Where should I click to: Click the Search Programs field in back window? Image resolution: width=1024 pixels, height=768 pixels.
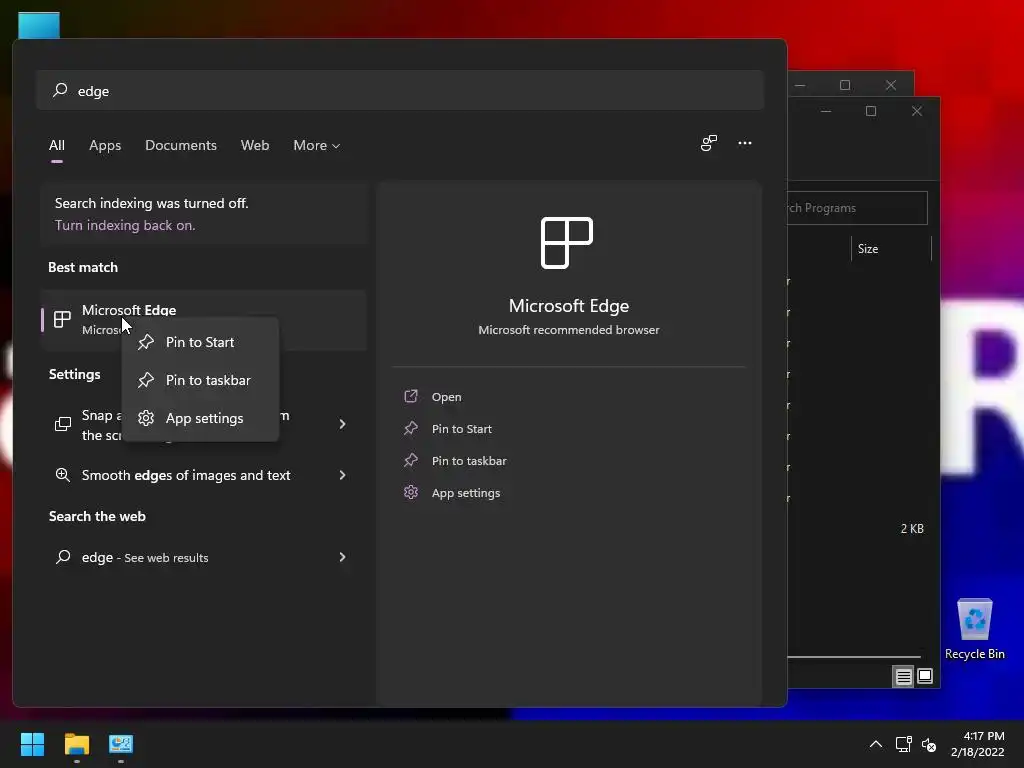point(857,208)
